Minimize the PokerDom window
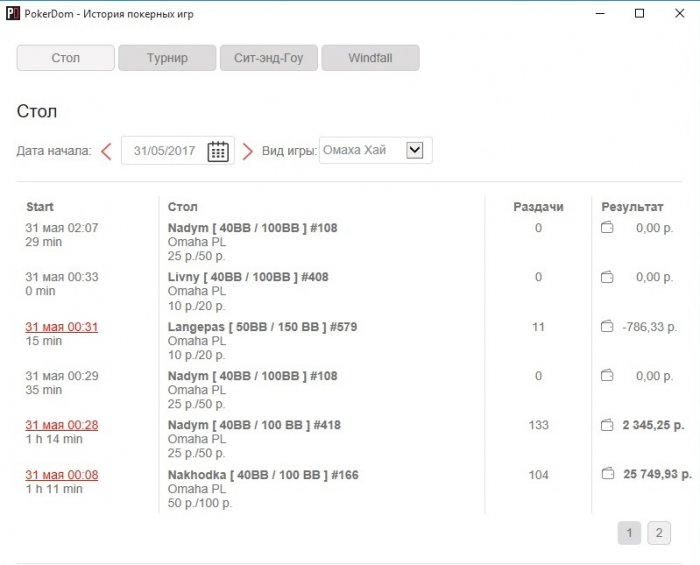Viewport: 700px width, 565px height. (600, 13)
